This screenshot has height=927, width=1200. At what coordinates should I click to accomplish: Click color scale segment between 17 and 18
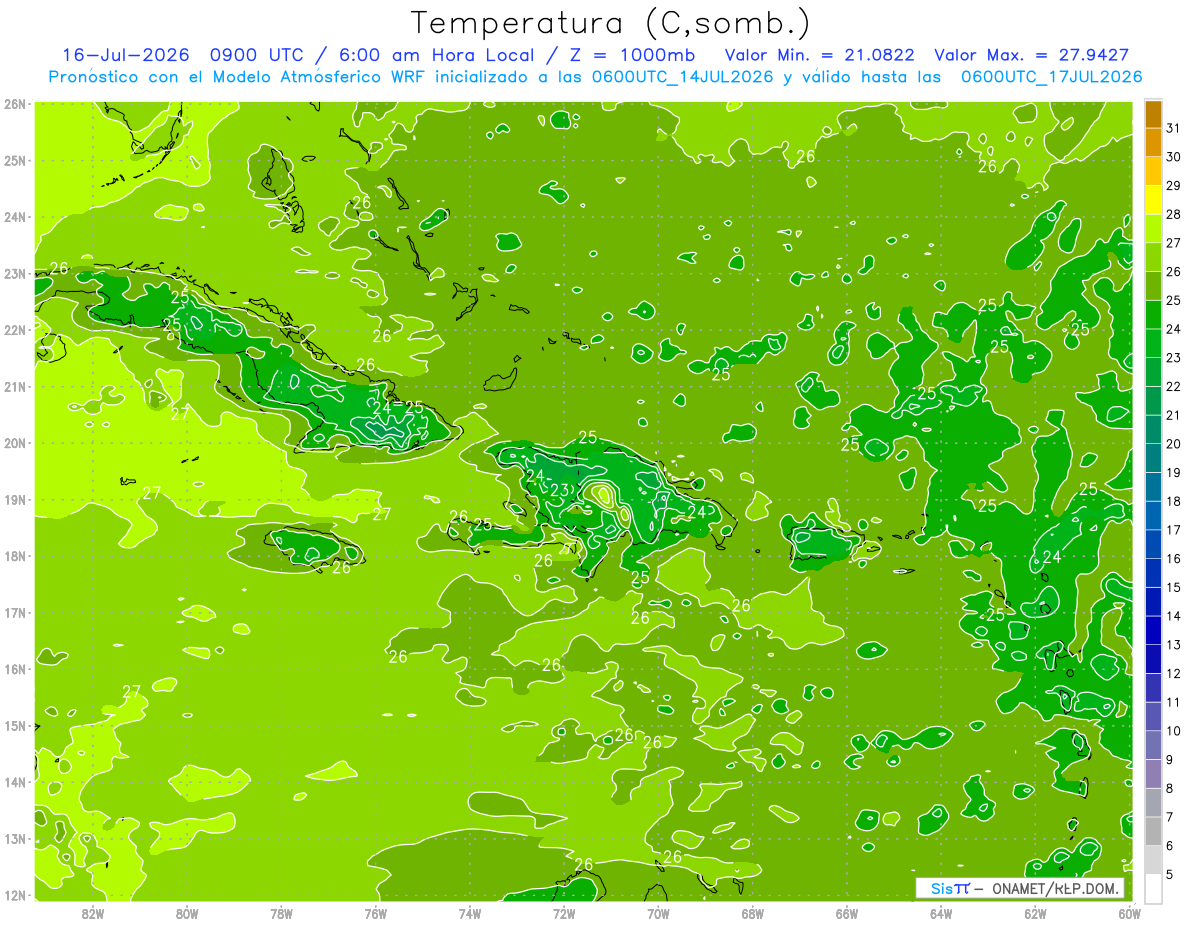click(x=1153, y=516)
